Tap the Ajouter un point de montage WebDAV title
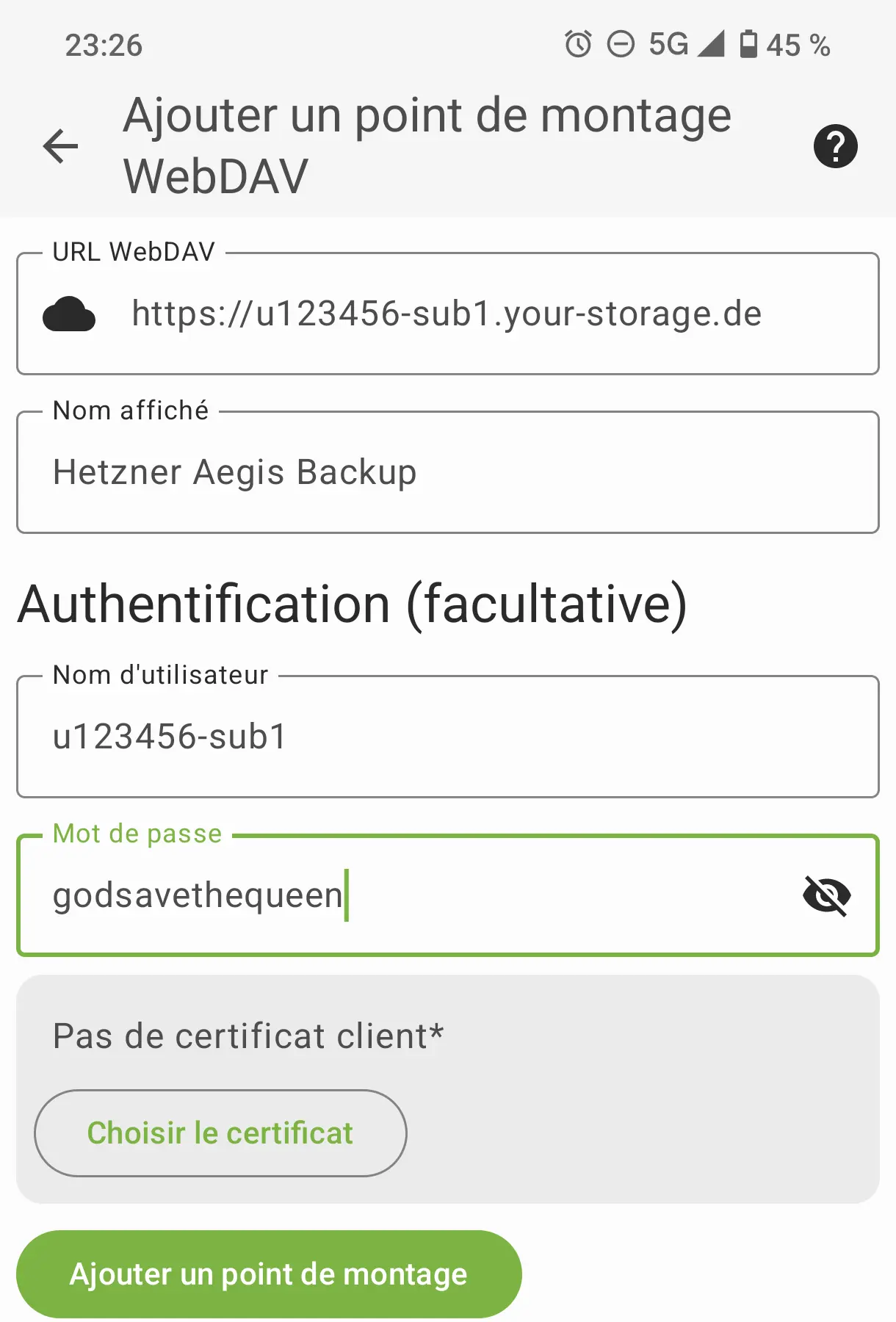 pyautogui.click(x=427, y=145)
